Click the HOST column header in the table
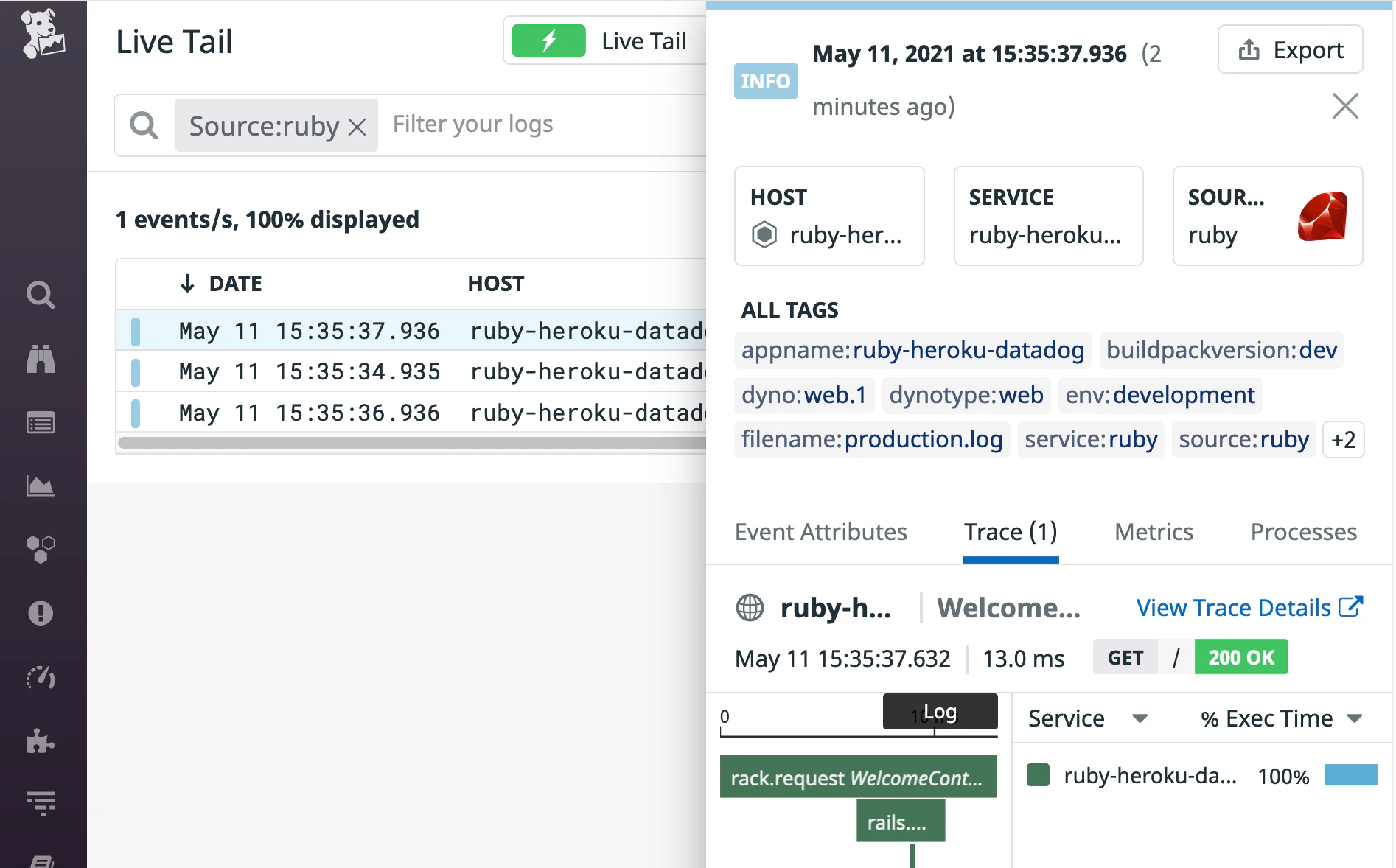 496,284
